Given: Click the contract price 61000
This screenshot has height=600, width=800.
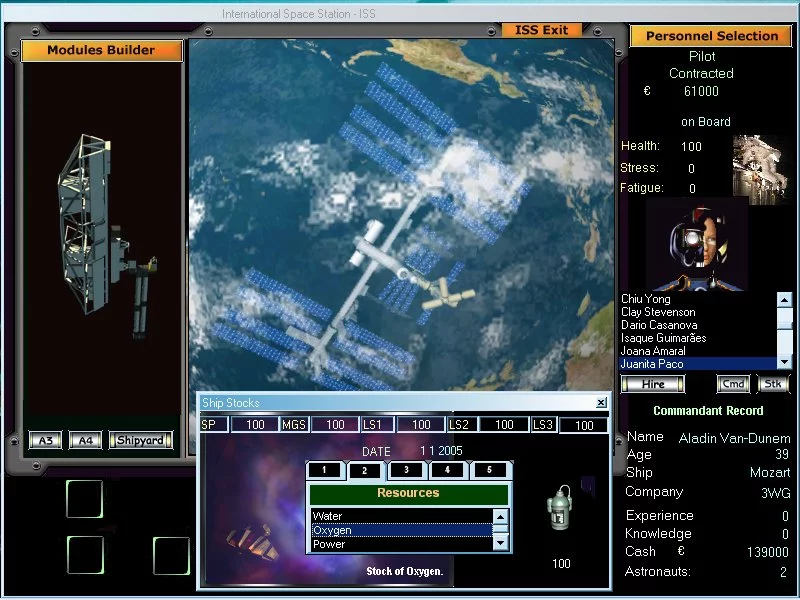Looking at the screenshot, I should (701, 91).
